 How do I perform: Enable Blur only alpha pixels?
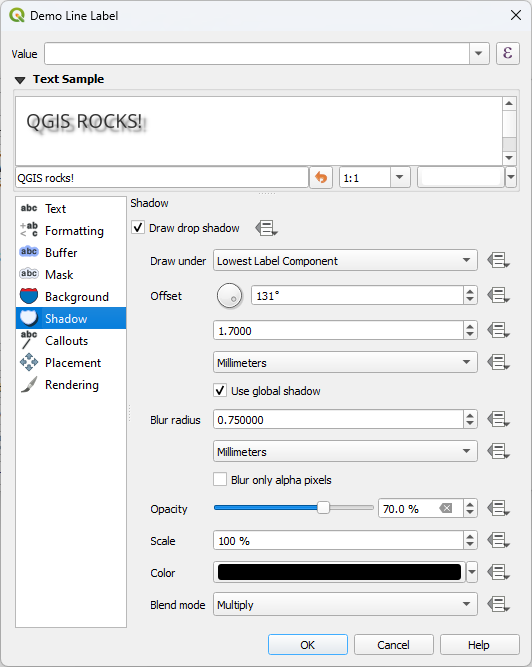click(x=220, y=479)
